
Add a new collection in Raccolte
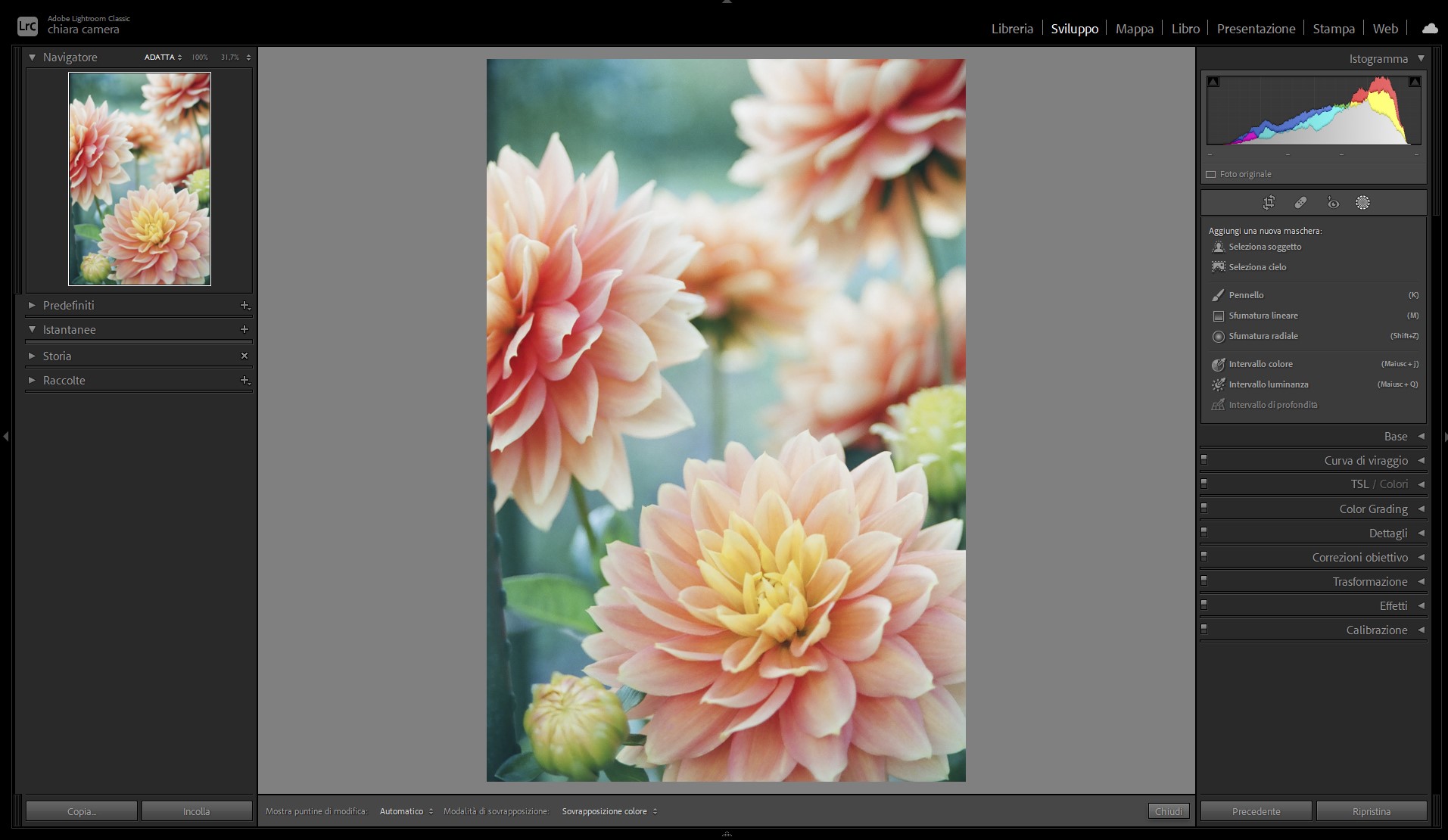(244, 381)
